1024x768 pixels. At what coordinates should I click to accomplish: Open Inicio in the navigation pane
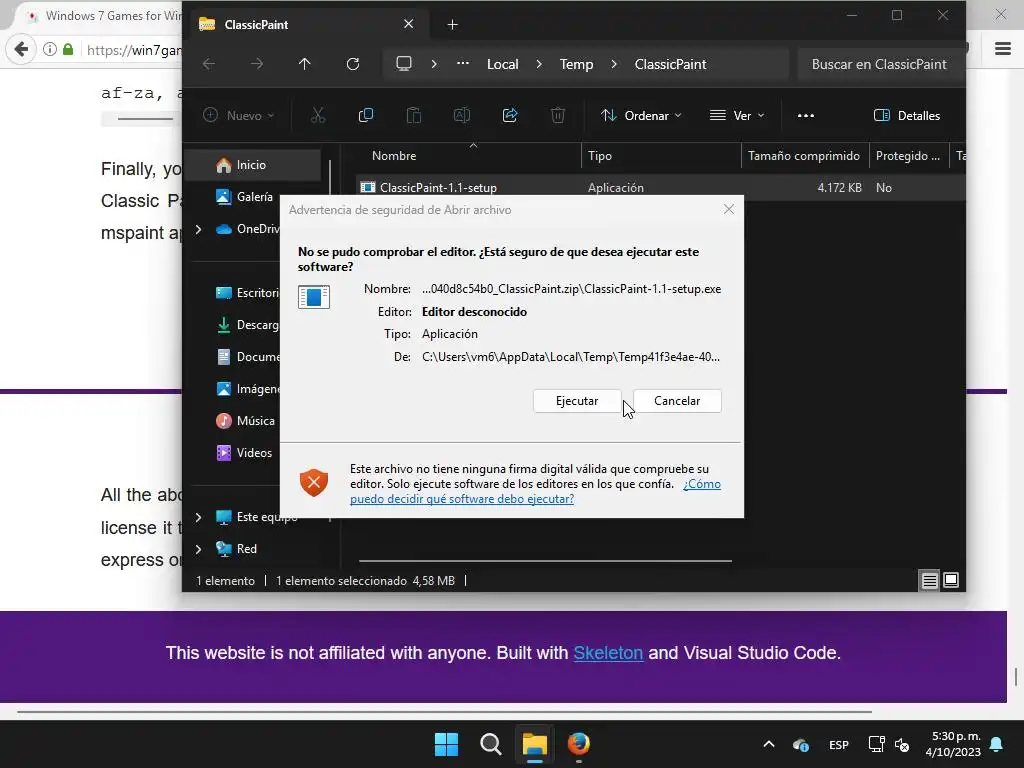(x=251, y=165)
